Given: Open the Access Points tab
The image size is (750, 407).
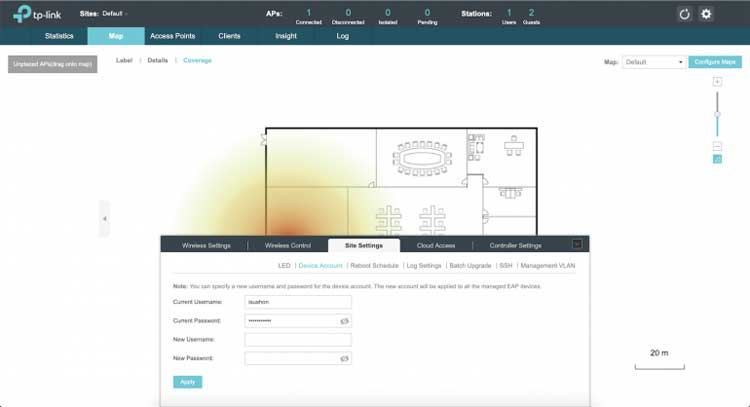Looking at the screenshot, I should [172, 36].
